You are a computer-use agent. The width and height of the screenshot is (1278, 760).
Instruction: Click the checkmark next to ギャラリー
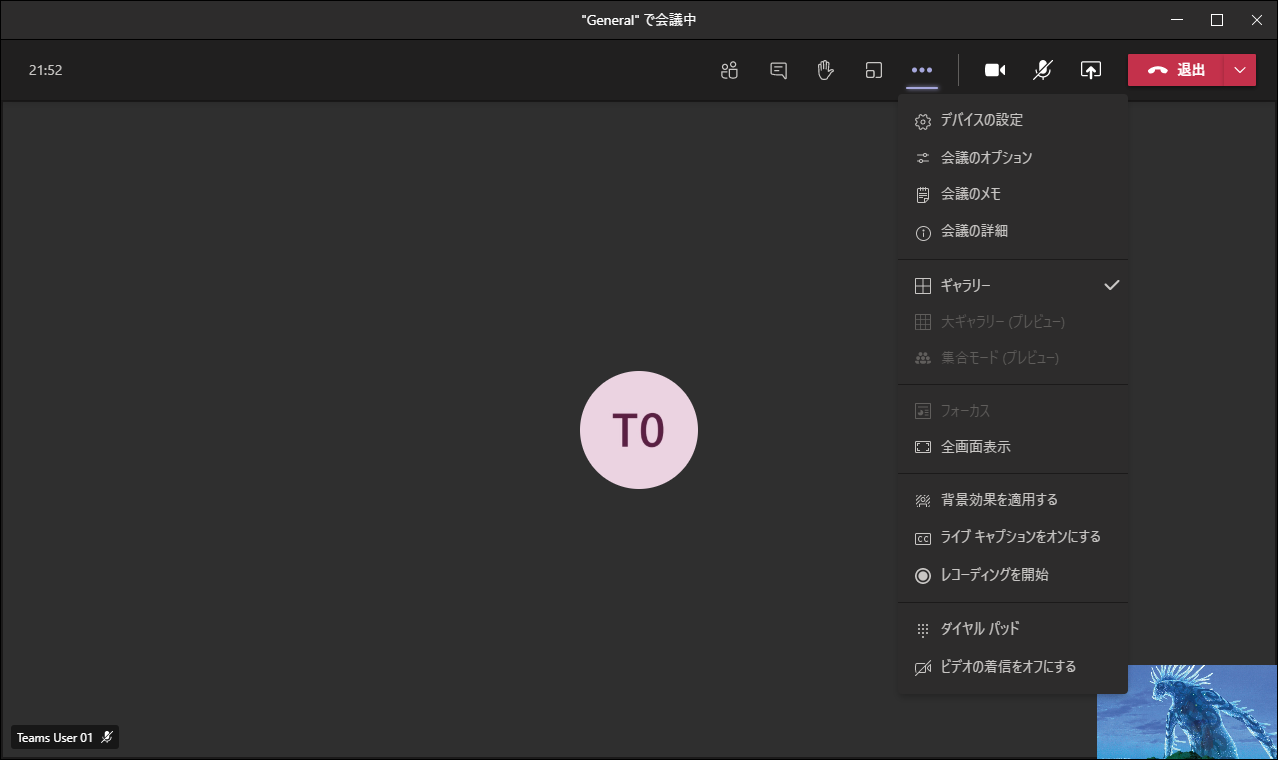1111,285
